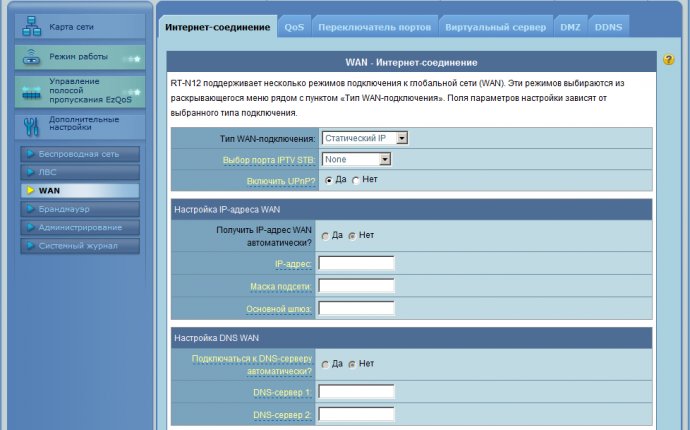
Task: Select Нет for automatic DNS server
Action: pos(352,365)
